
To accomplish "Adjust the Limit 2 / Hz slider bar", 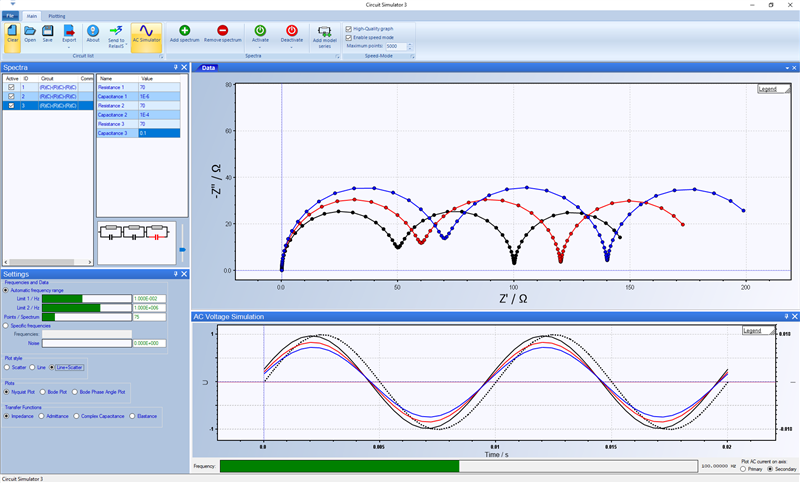I will (87, 308).
